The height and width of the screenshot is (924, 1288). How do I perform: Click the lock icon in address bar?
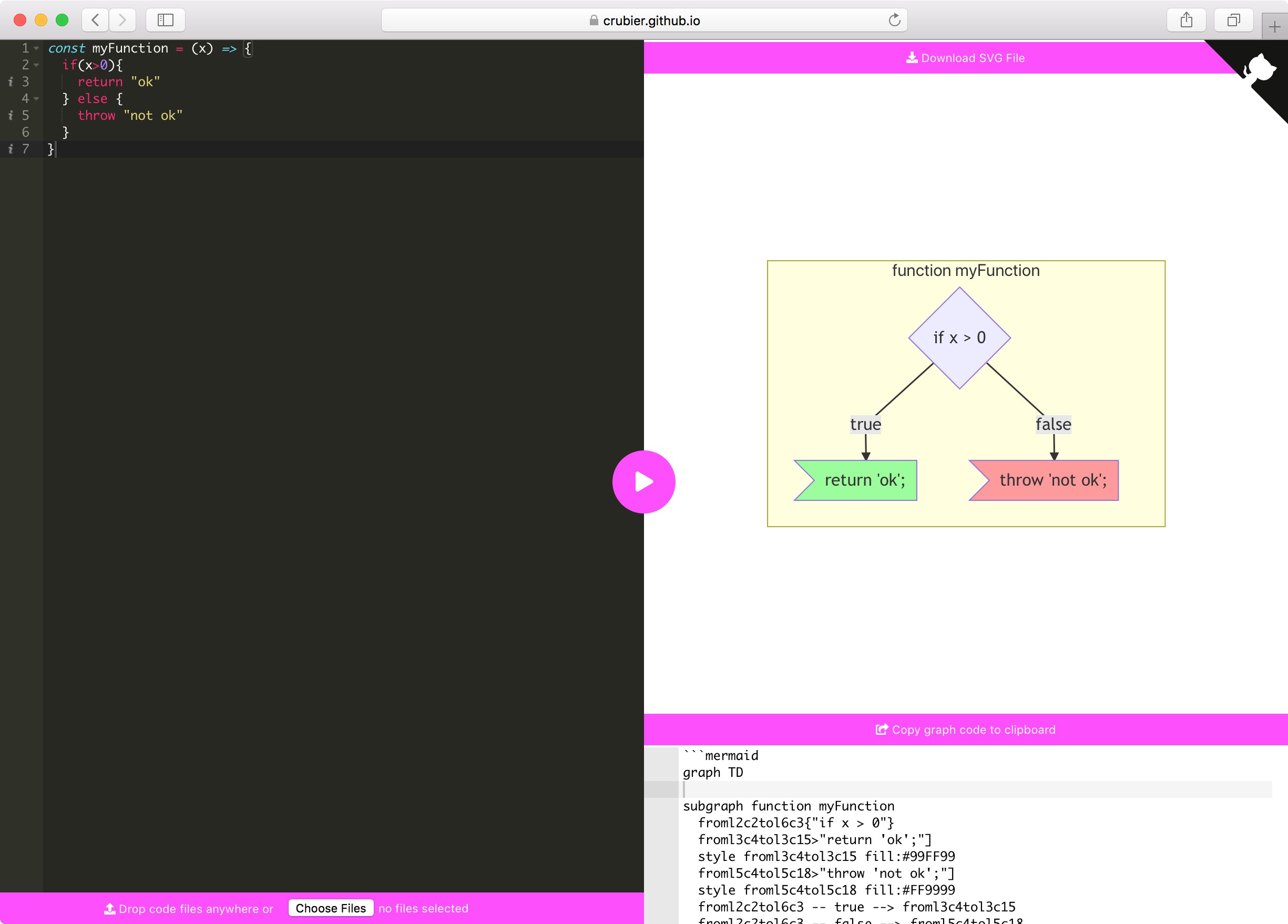coord(594,20)
